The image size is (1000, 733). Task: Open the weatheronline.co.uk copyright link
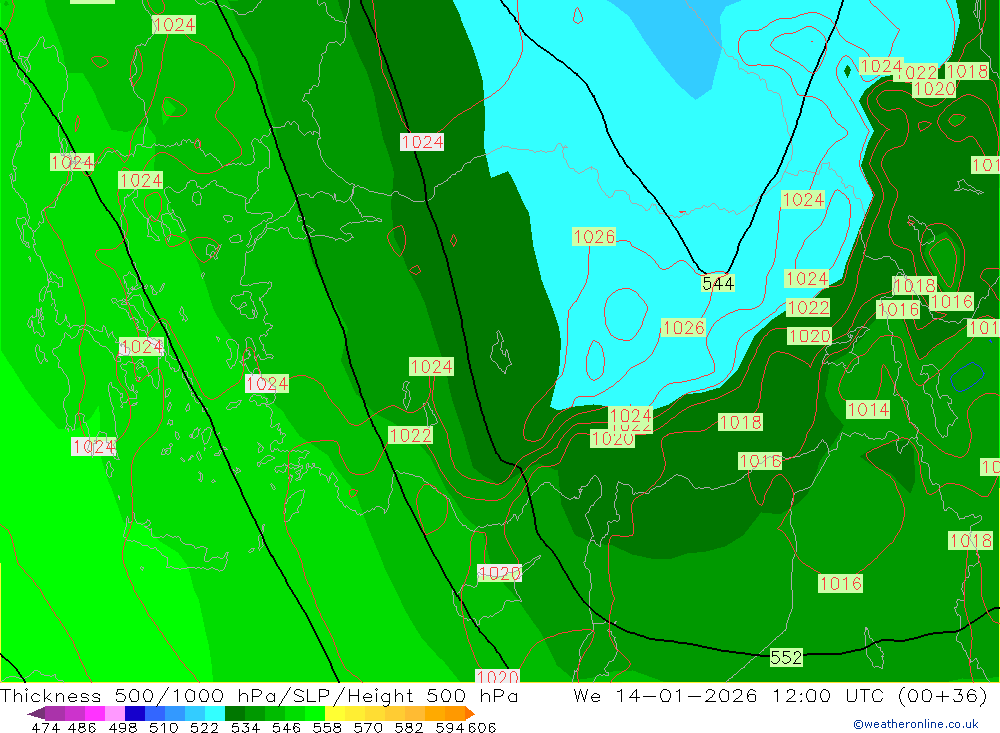coord(916,724)
